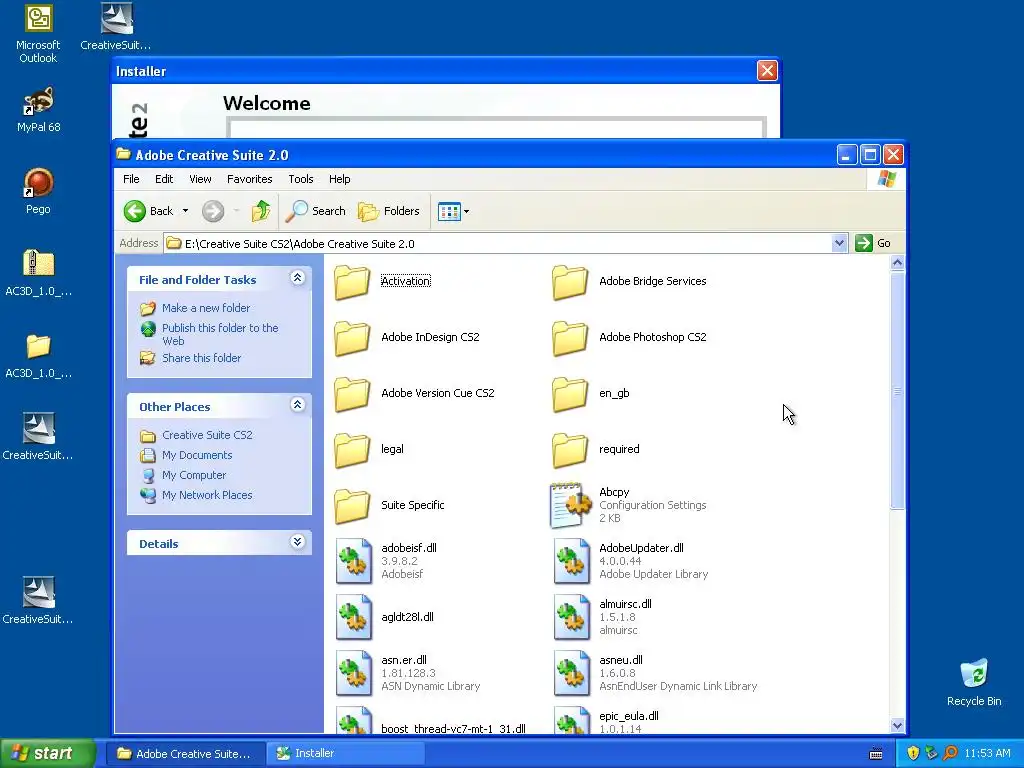Expand the Details panel
This screenshot has height=768, width=1024.
pos(297,542)
